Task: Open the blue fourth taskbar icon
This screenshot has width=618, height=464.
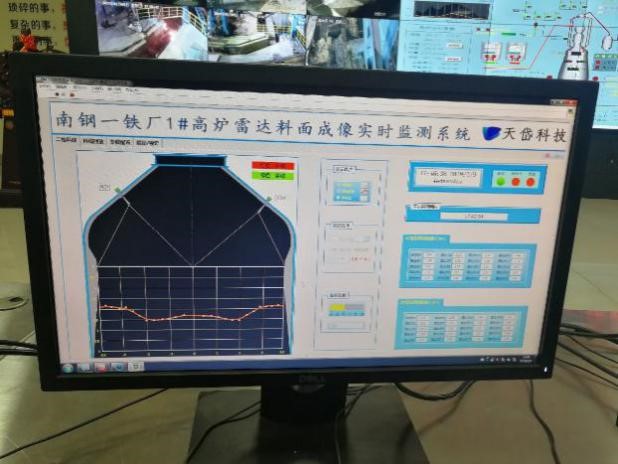Action: [117, 367]
